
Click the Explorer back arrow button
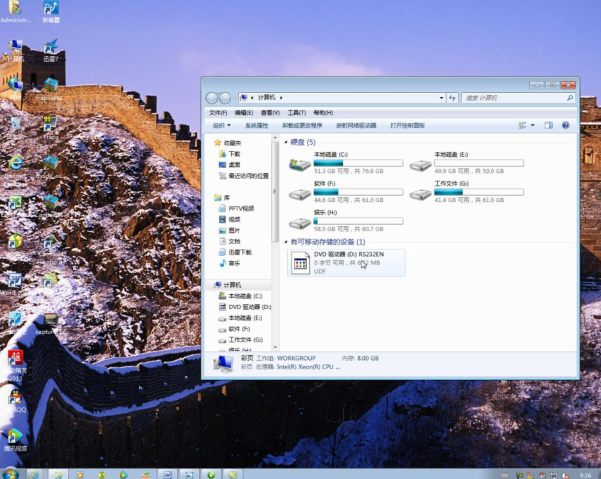pos(212,98)
